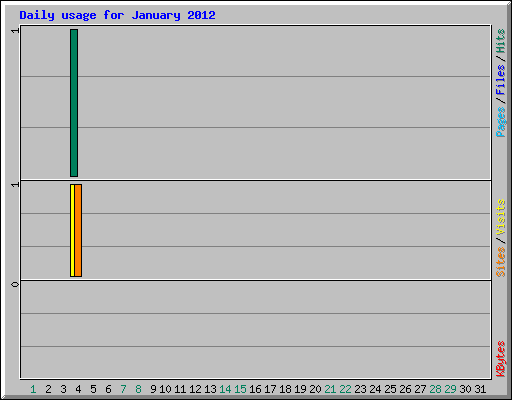Click the yellow Visits bar for day 4
The width and height of the screenshot is (512, 400).
[72, 230]
